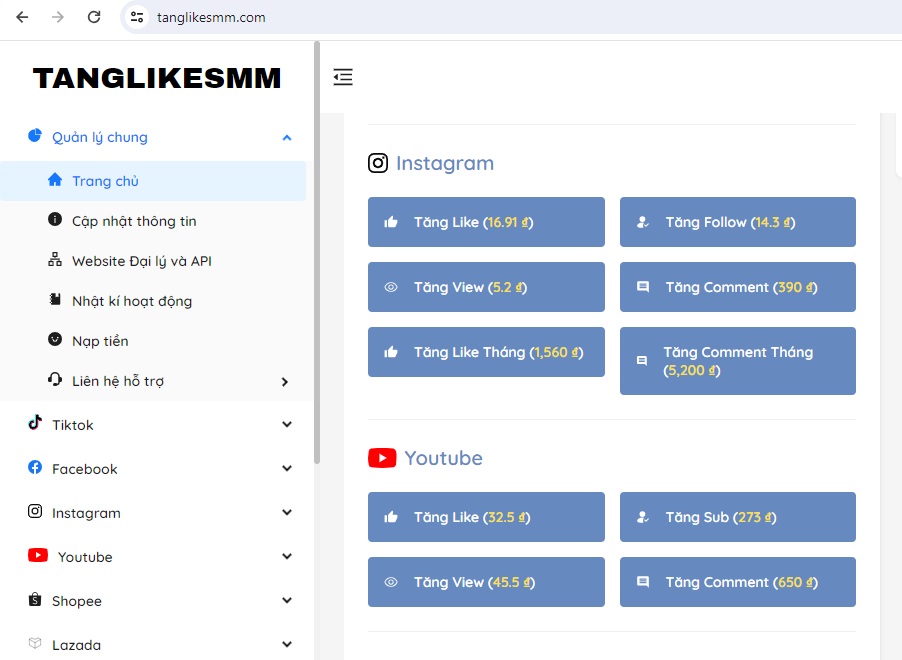
Task: Click Youtube section header play logo
Action: [x=382, y=458]
